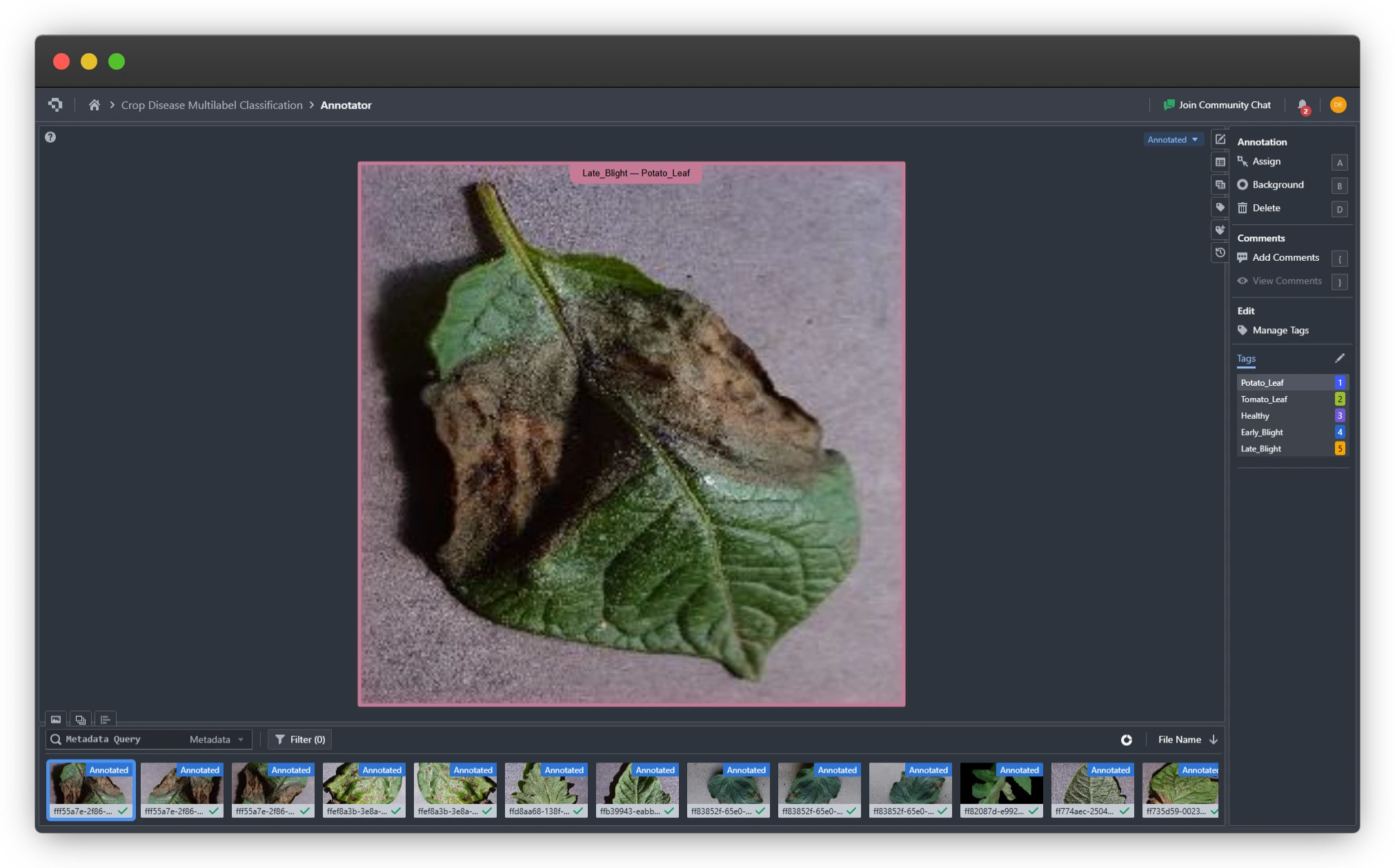Toggle the File Name sort direction arrow
The width and height of the screenshot is (1395, 868).
pos(1214,740)
